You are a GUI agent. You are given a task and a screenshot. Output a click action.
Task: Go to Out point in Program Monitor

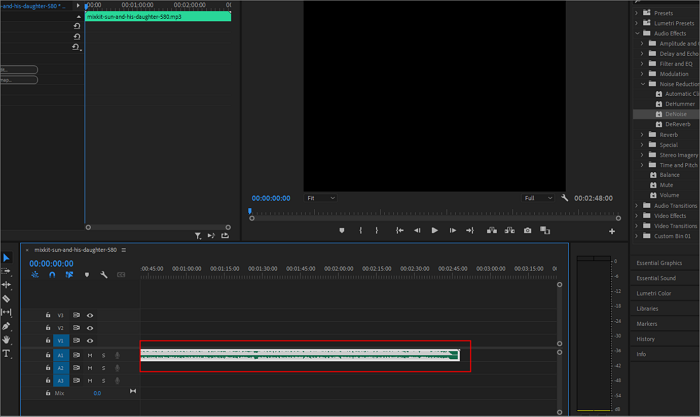click(x=470, y=230)
